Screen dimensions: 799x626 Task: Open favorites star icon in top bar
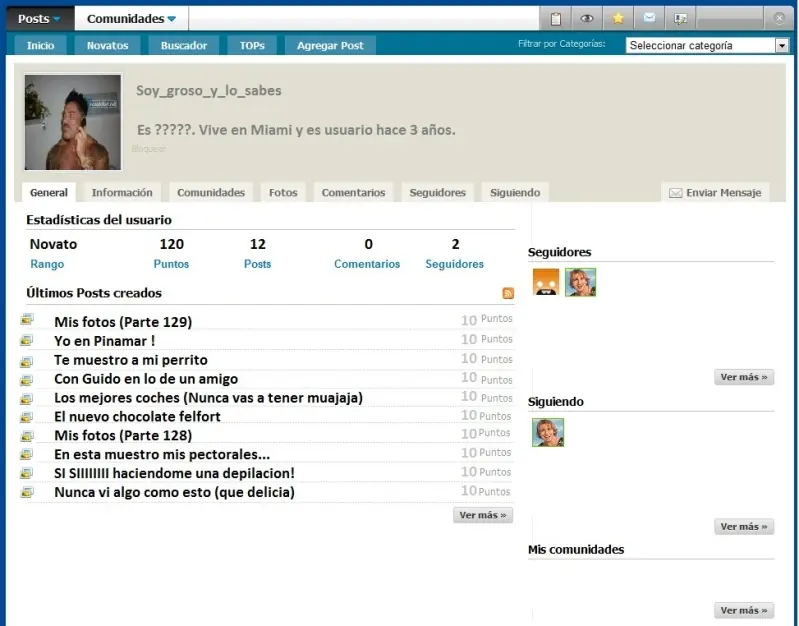[618, 19]
